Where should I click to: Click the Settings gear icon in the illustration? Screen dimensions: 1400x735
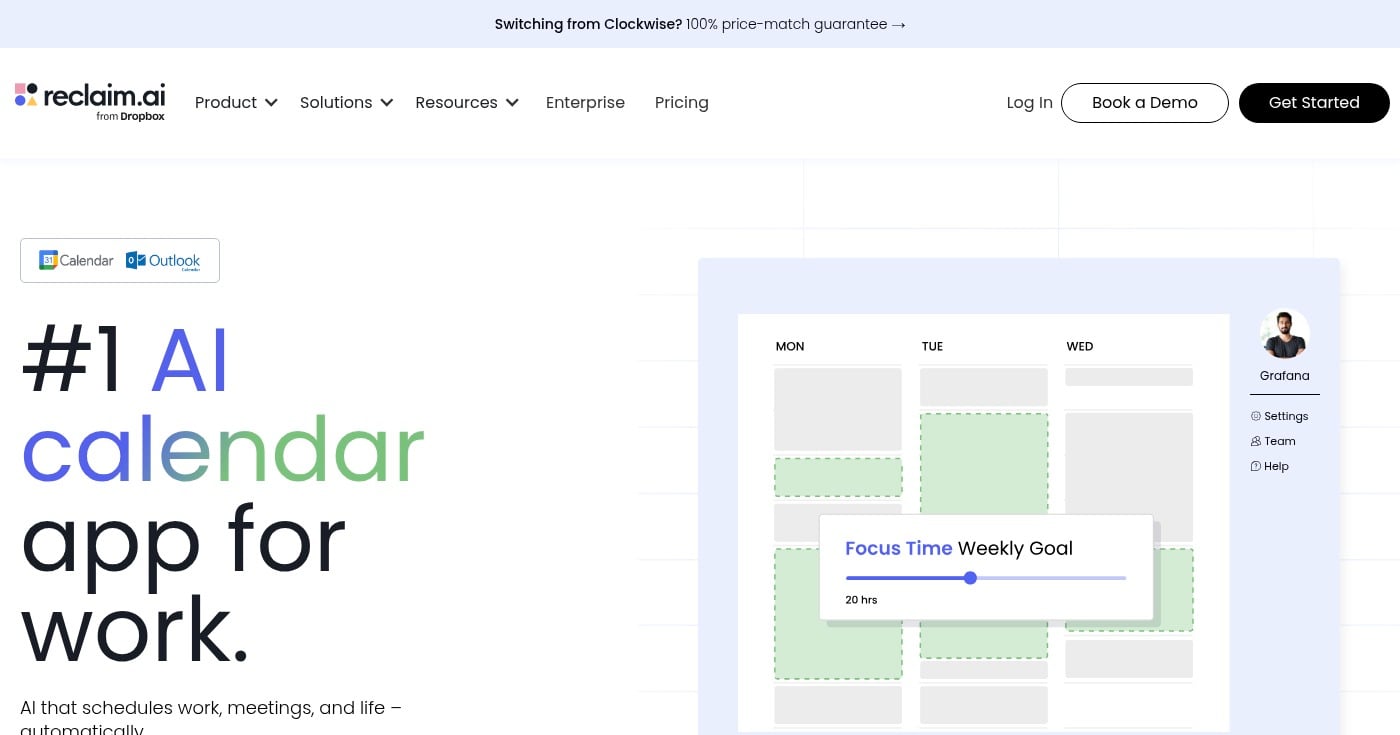click(1256, 416)
